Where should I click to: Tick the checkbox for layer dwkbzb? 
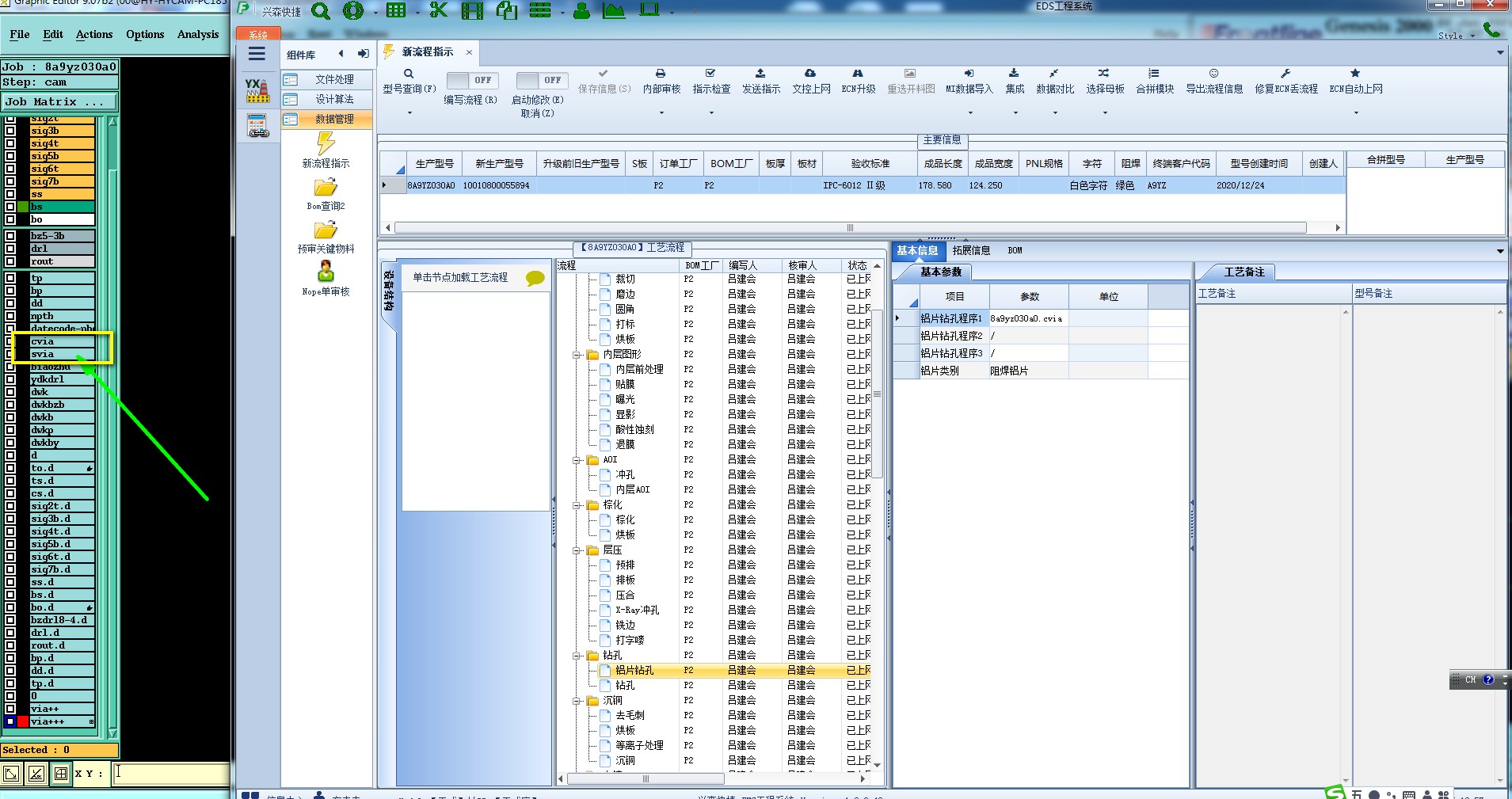(10, 405)
